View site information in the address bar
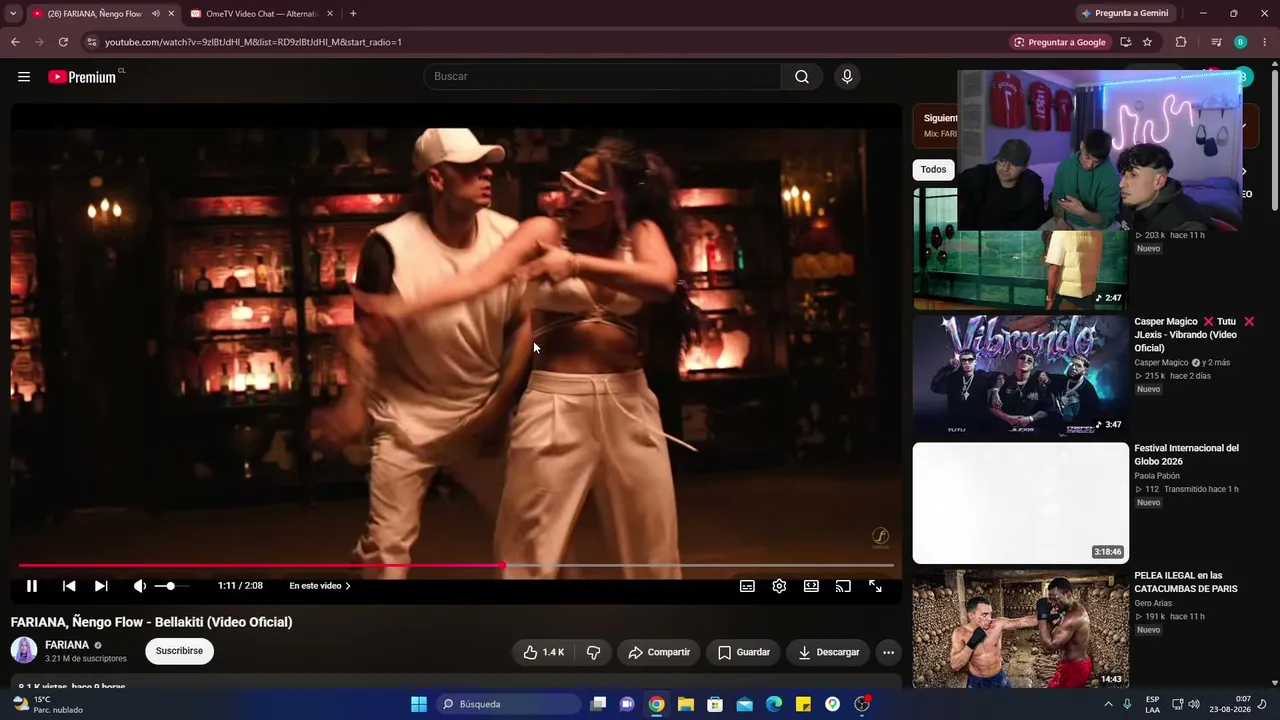Viewport: 1280px width, 720px height. 92,42
